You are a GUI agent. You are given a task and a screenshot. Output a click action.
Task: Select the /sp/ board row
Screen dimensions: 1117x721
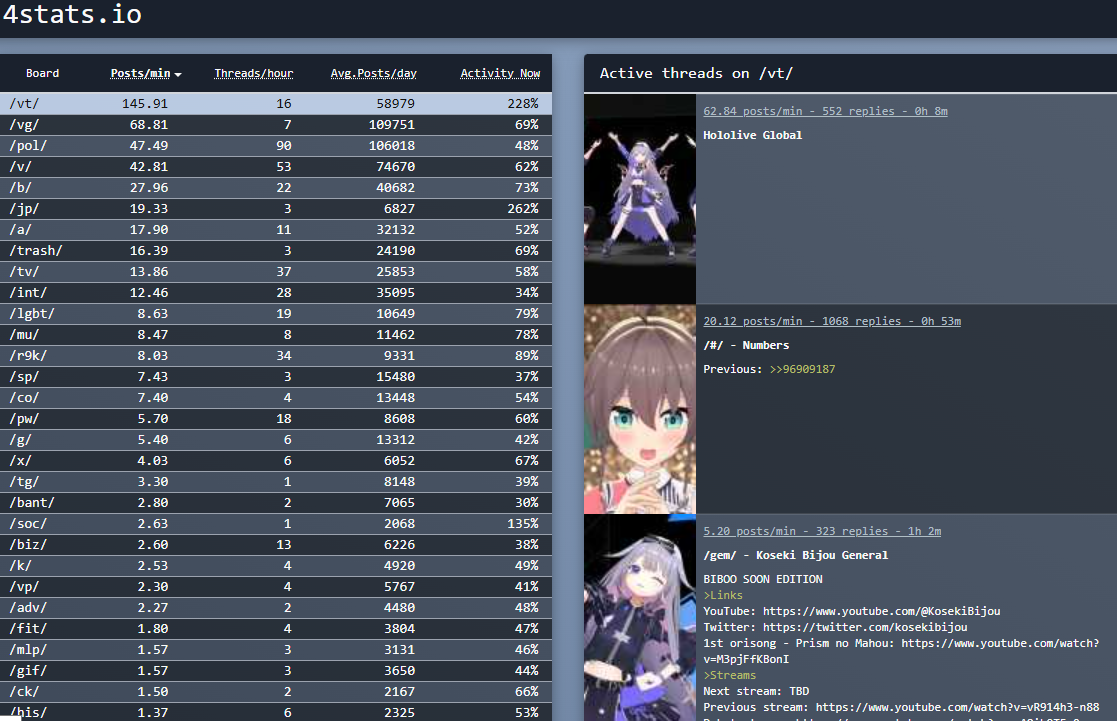pyautogui.click(x=276, y=377)
